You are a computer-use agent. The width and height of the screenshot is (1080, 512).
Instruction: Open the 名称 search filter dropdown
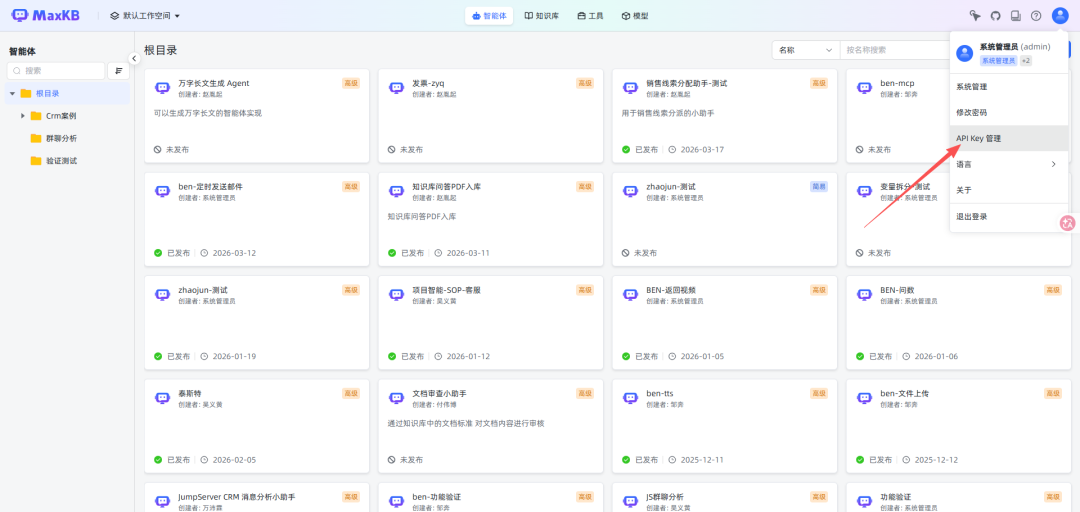(805, 50)
